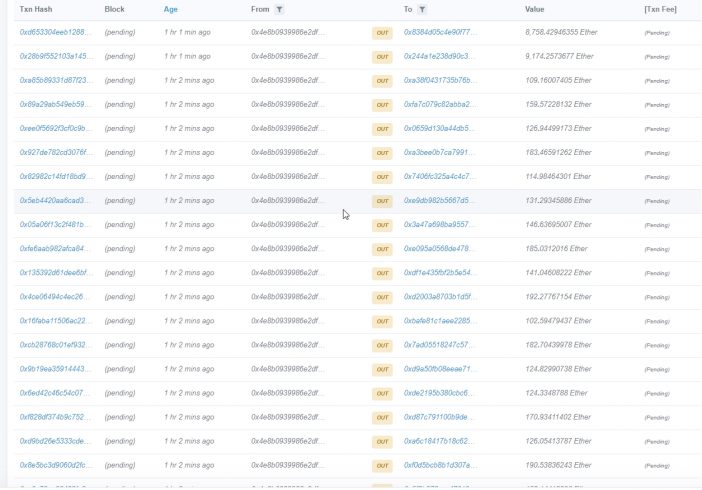The width and height of the screenshot is (702, 490).
Task: Open recipient address 0xbafe81c1aee2285
Action: 439,321
